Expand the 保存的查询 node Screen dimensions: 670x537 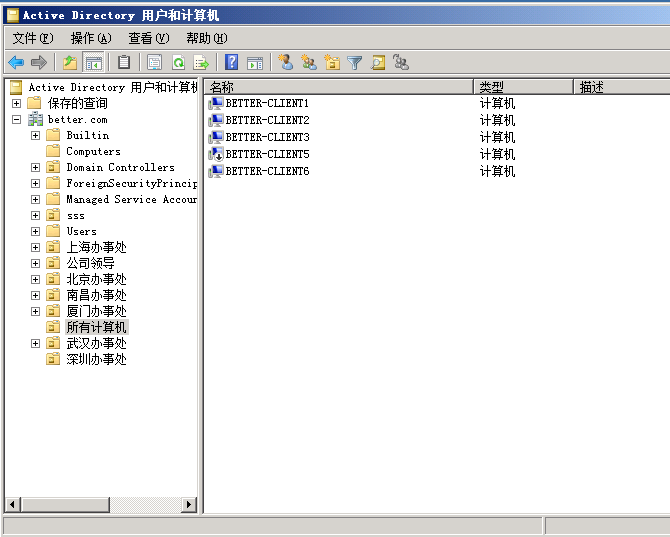(16, 103)
